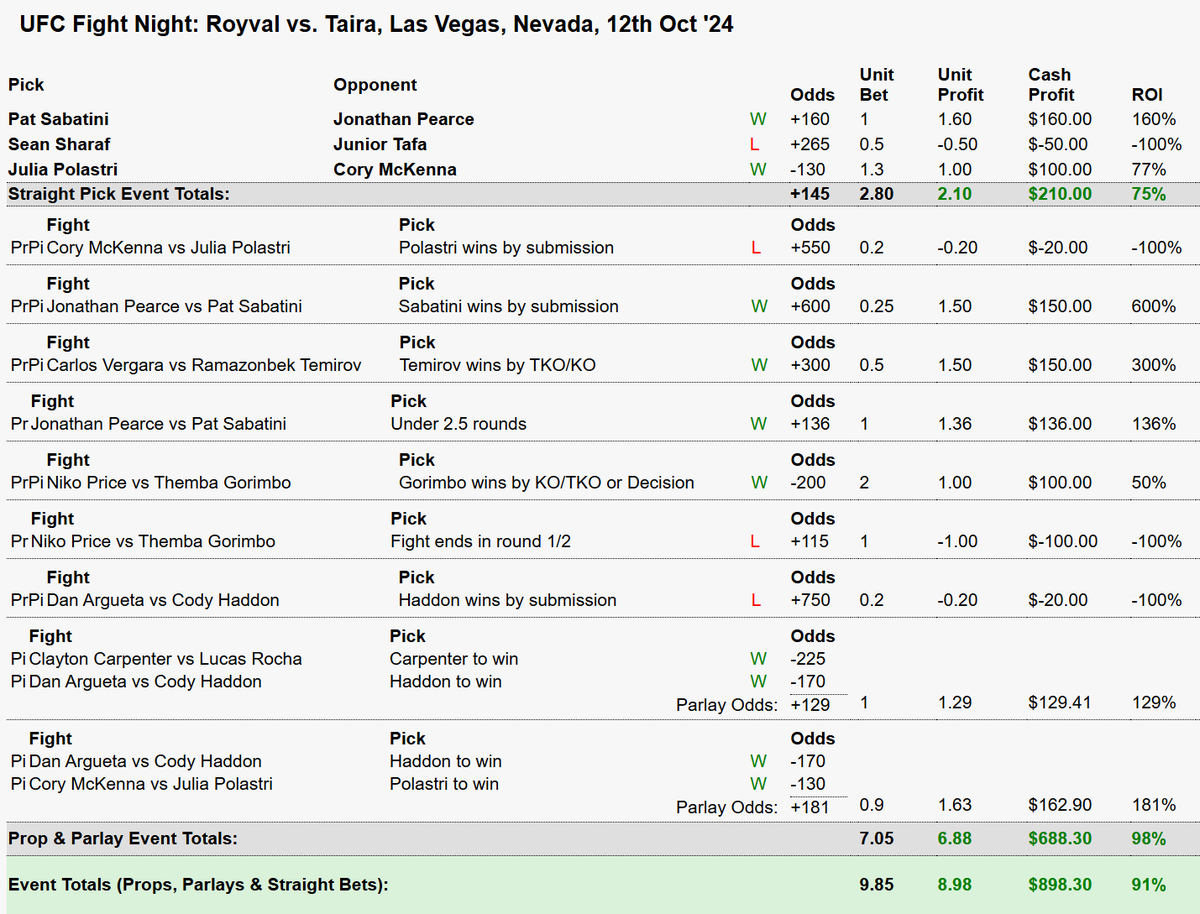Image resolution: width=1200 pixels, height=914 pixels.
Task: Select the 'Cash Profit' column header
Action: tap(1051, 85)
